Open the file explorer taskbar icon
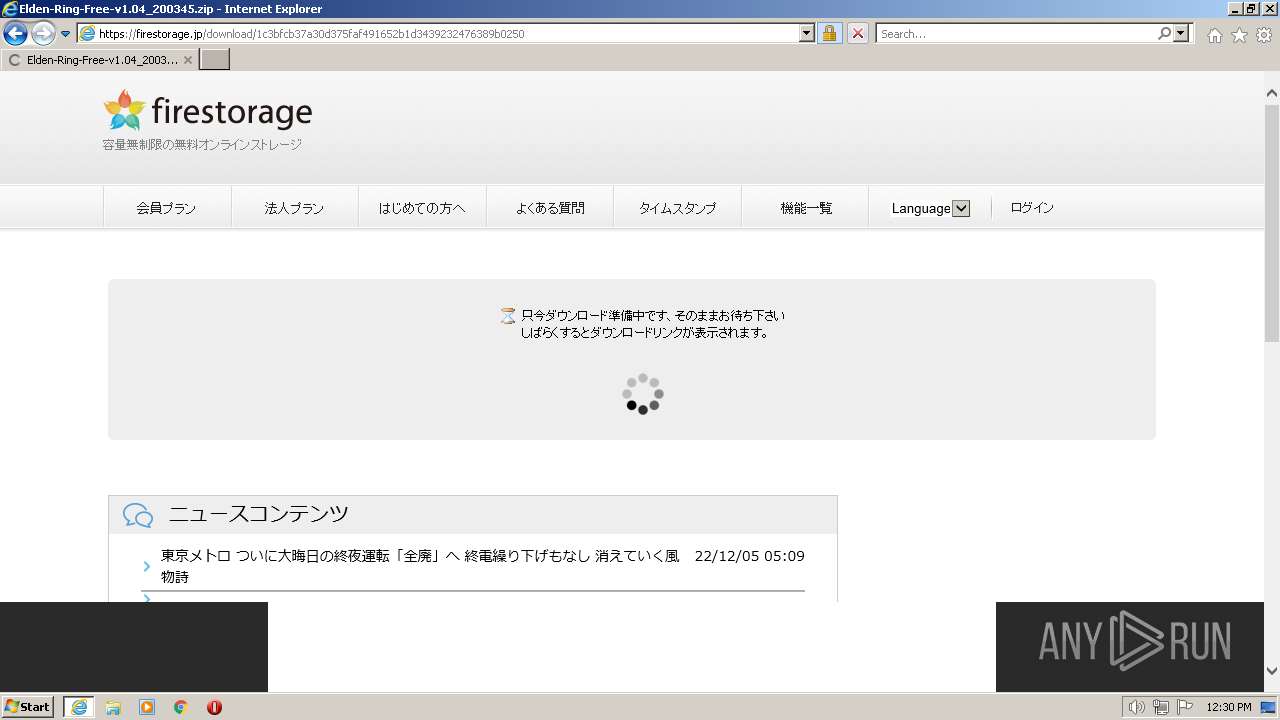This screenshot has width=1280, height=720. 113,707
